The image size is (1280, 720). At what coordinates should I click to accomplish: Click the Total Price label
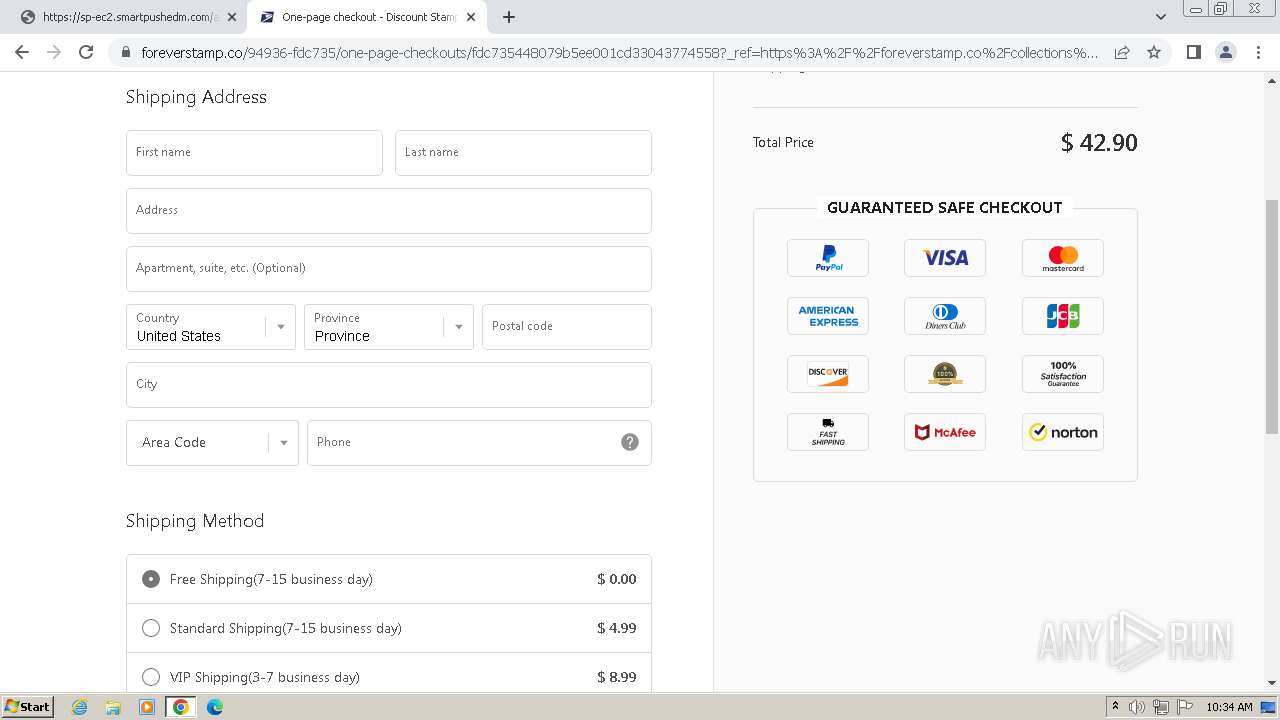(x=783, y=142)
